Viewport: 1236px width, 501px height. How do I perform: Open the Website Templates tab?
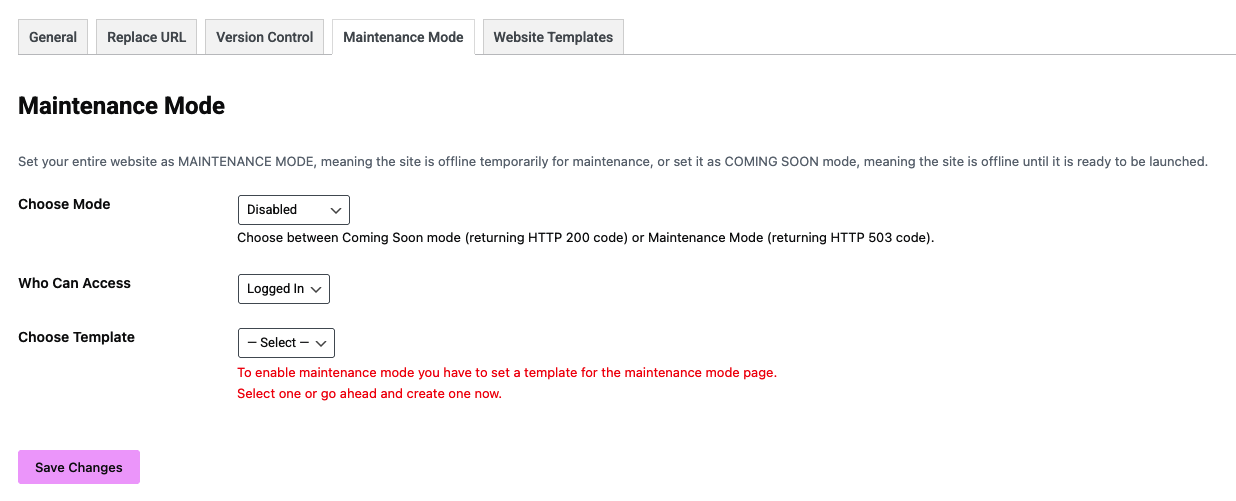[x=553, y=37]
